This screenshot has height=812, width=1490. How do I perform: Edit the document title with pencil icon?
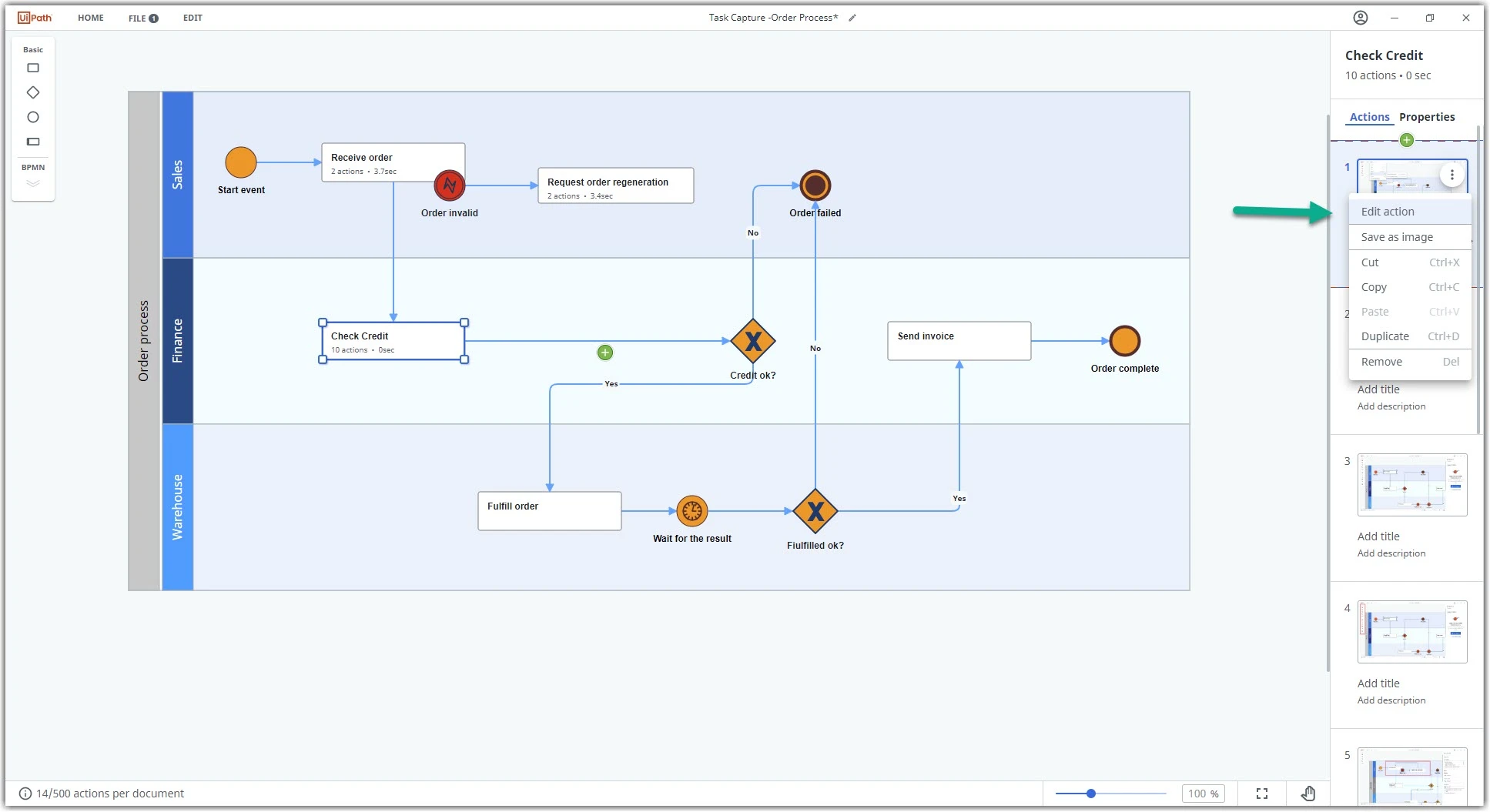click(x=852, y=18)
